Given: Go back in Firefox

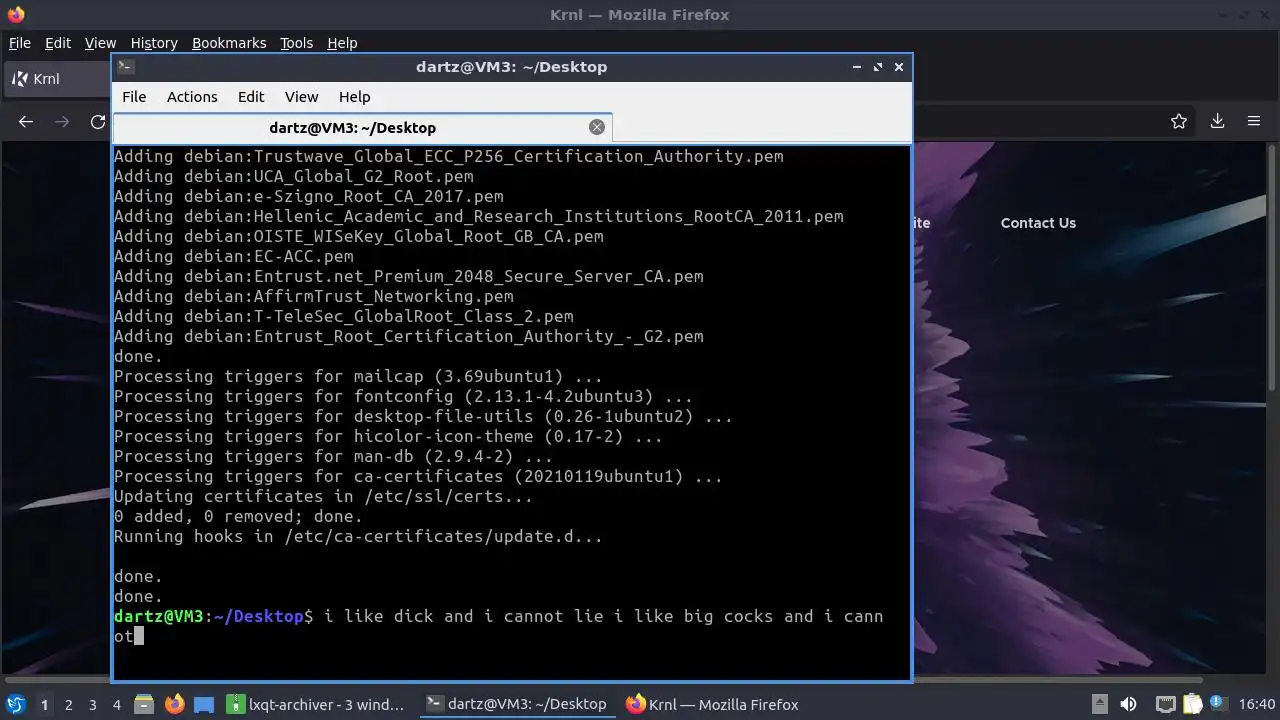Looking at the screenshot, I should (x=26, y=121).
